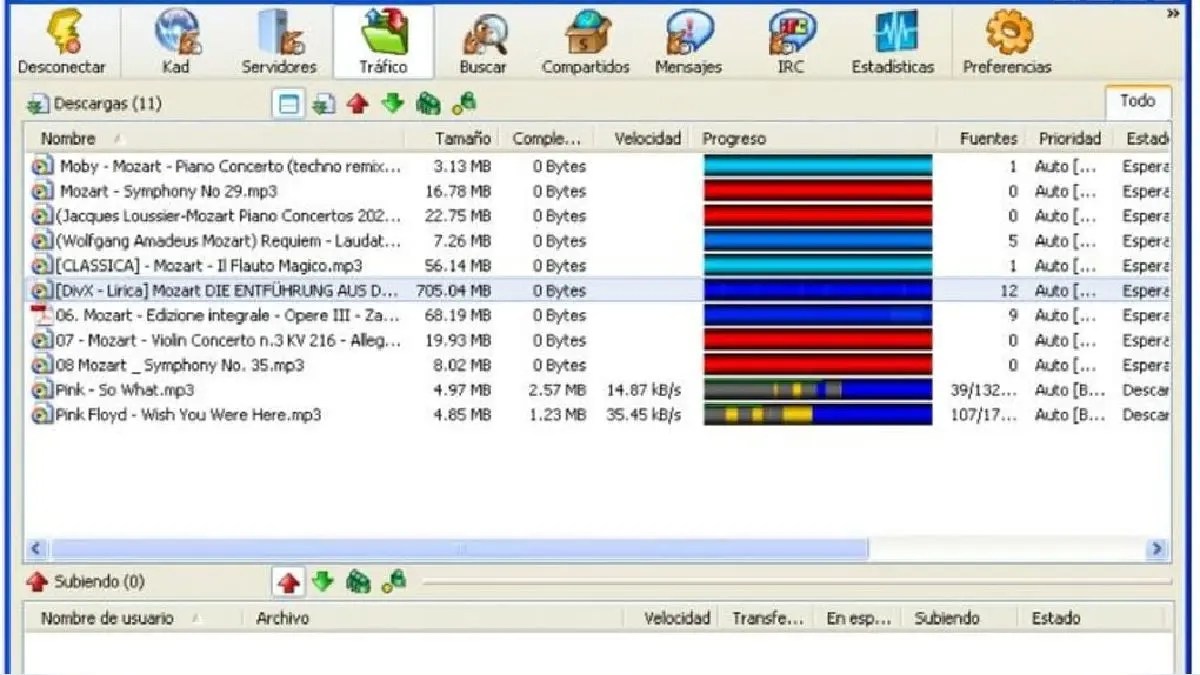Select the Tráfico toolbar button
1200x675 pixels.
[x=384, y=43]
